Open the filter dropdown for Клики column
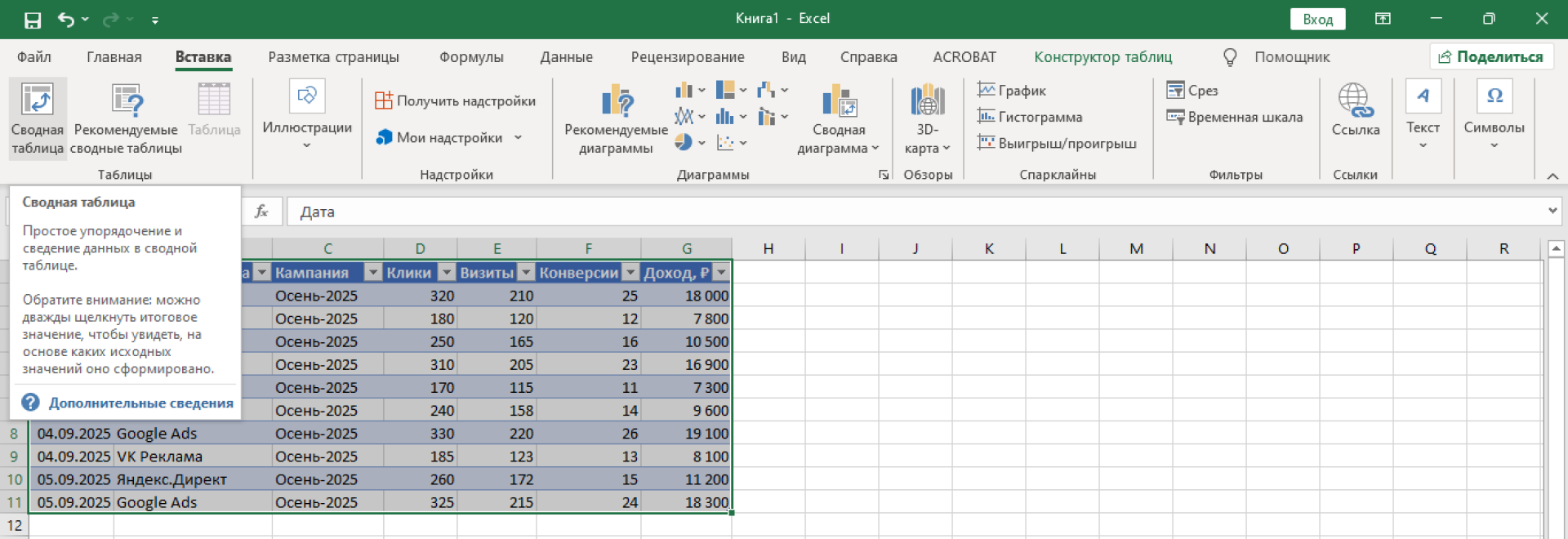 point(446,273)
